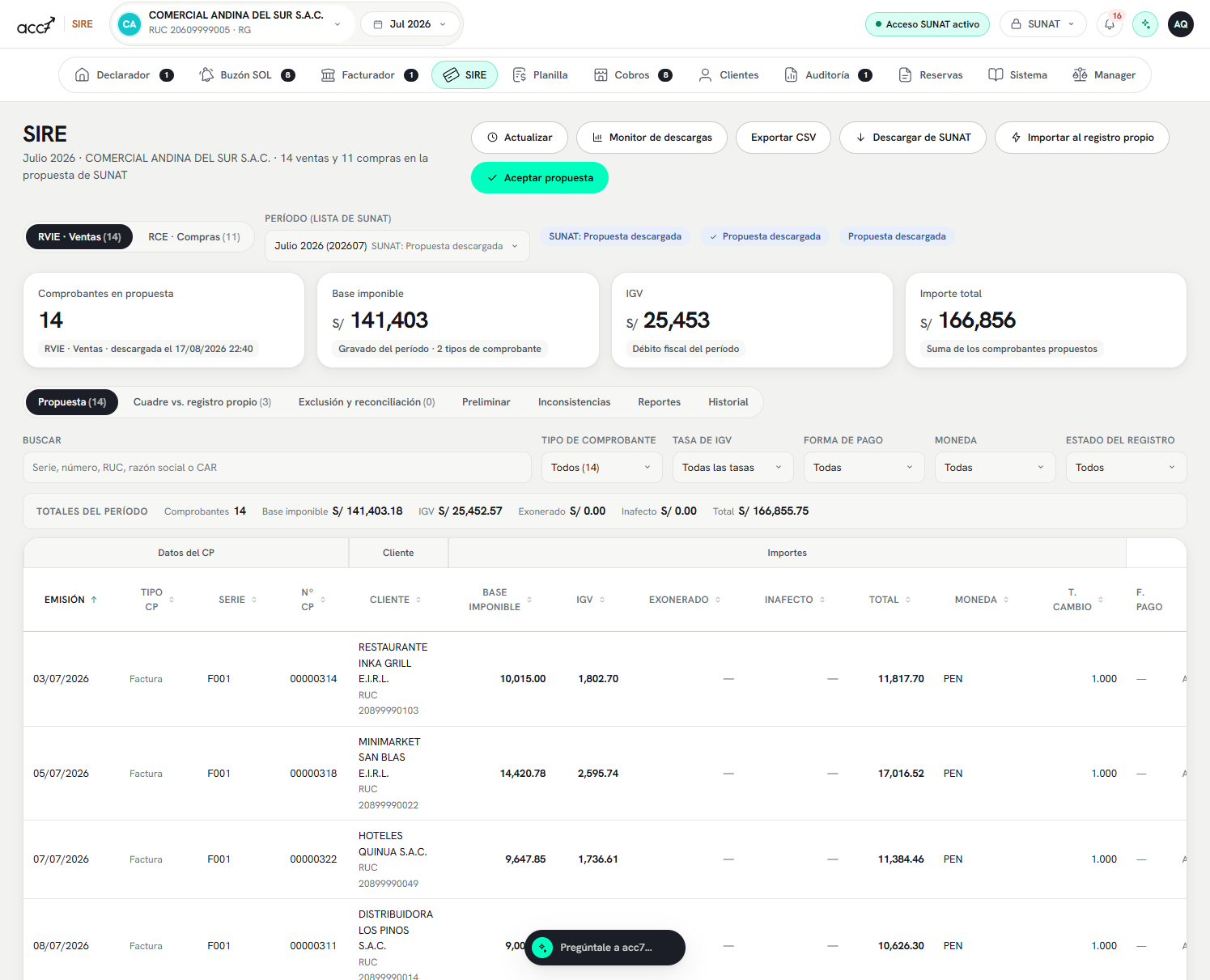This screenshot has height=980, width=1210.
Task: Sort by the Total column header
Action: [889, 600]
